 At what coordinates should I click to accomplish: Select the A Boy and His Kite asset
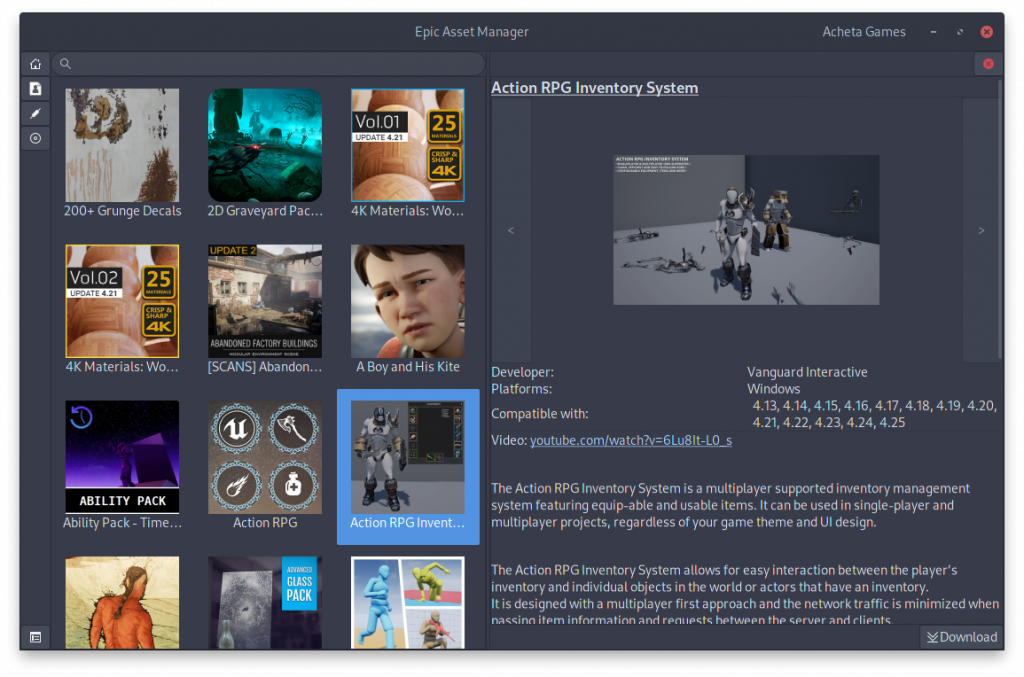point(408,310)
